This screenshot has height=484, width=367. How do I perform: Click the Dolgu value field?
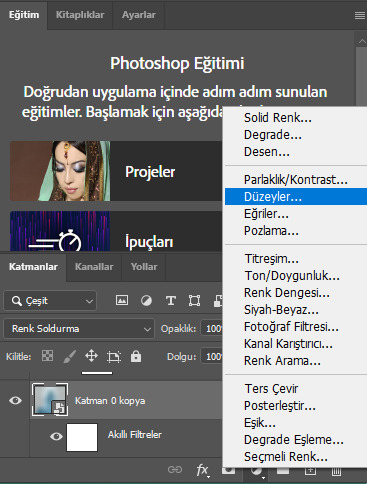(211, 357)
